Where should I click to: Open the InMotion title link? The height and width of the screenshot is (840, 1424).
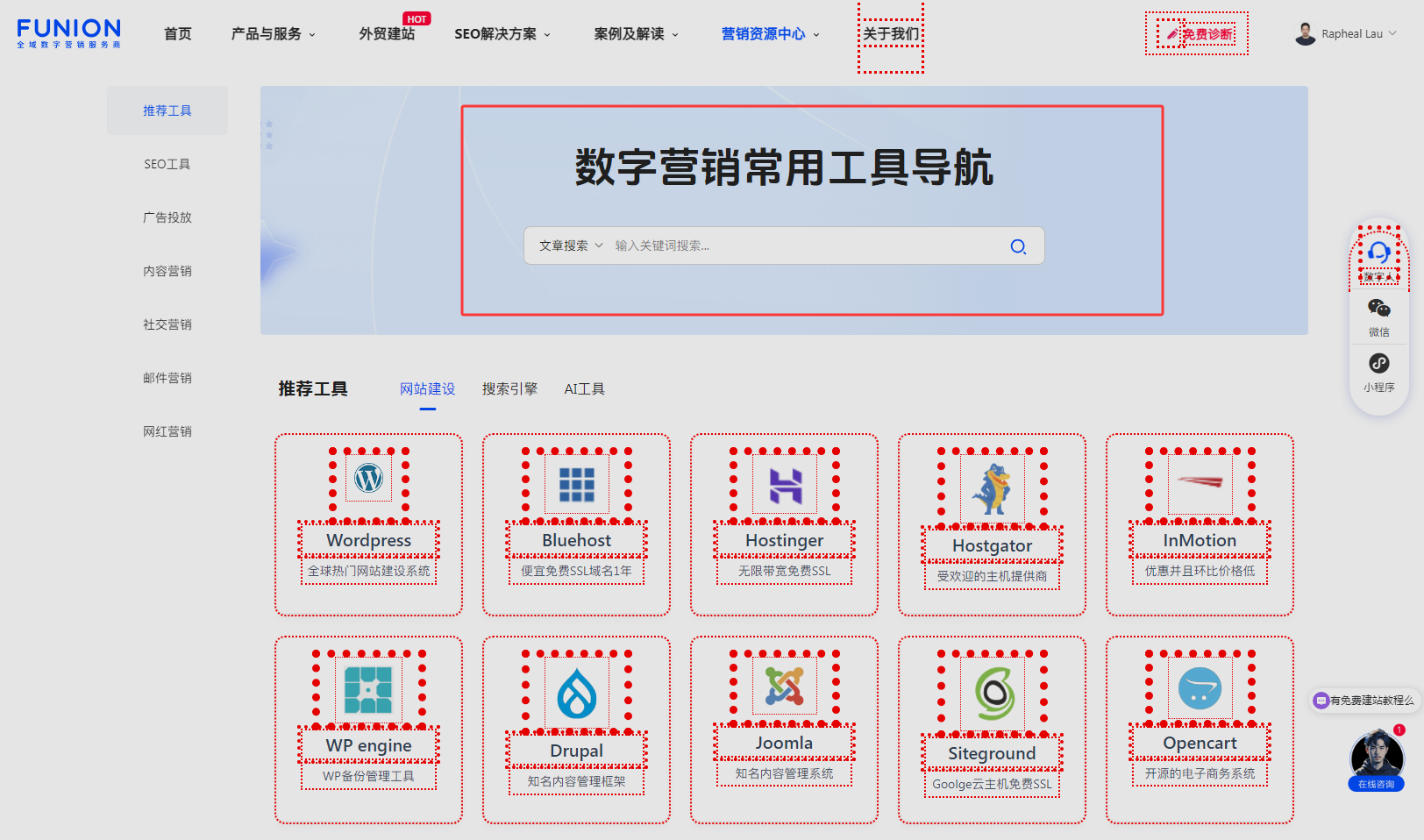point(1200,540)
